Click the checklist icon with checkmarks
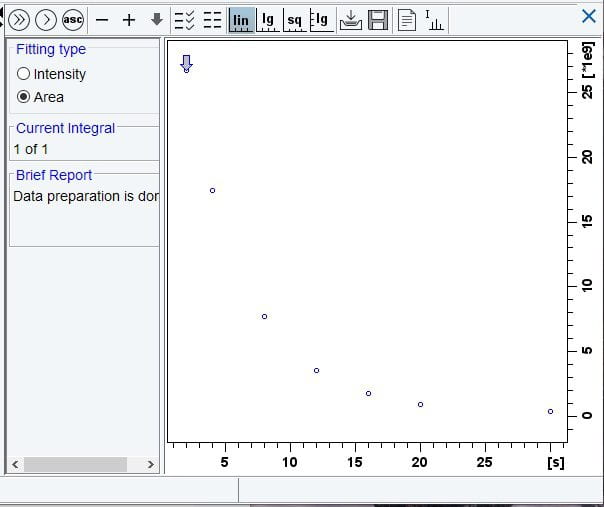604x507 pixels. tap(185, 20)
